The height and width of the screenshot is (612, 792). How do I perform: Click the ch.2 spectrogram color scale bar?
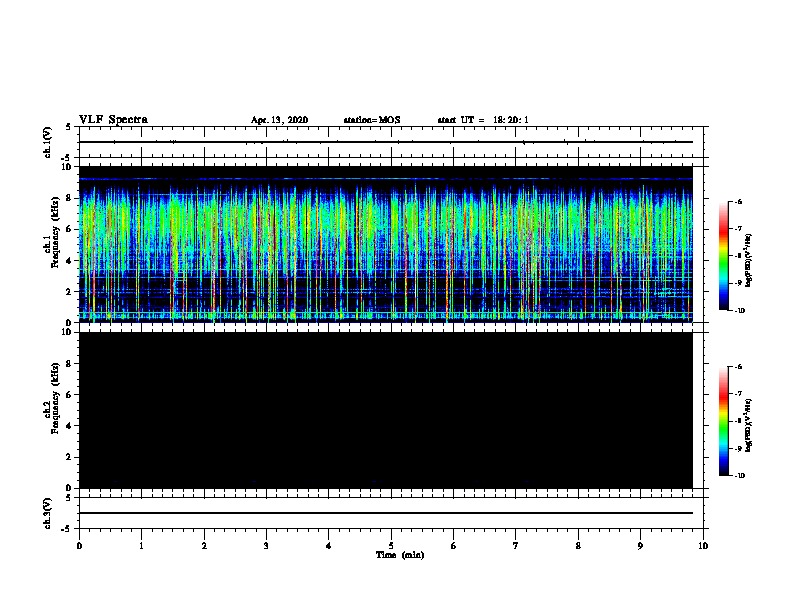[x=724, y=421]
